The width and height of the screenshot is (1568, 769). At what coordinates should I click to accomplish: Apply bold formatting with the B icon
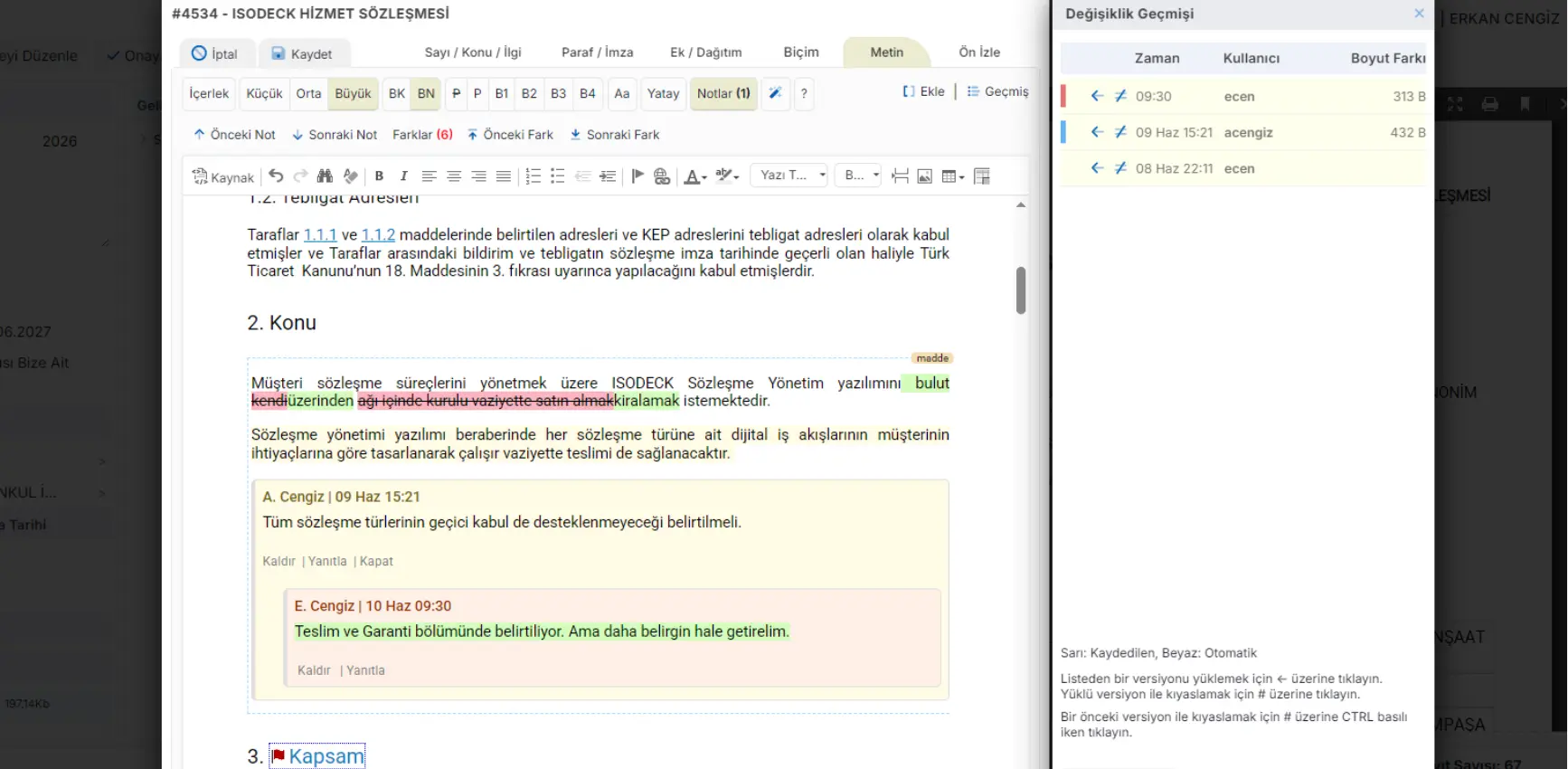pos(379,176)
